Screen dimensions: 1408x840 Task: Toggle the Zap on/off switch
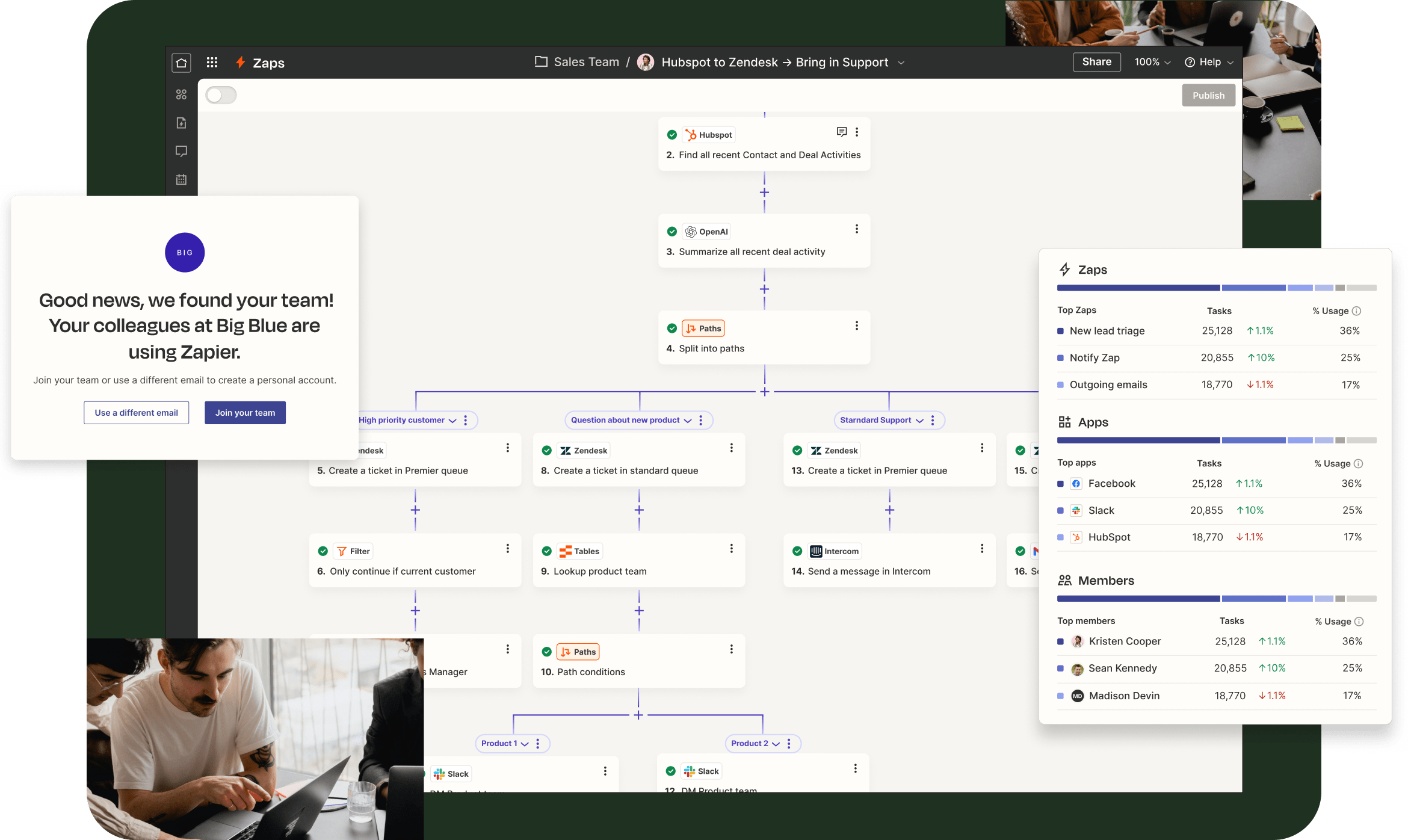point(221,95)
